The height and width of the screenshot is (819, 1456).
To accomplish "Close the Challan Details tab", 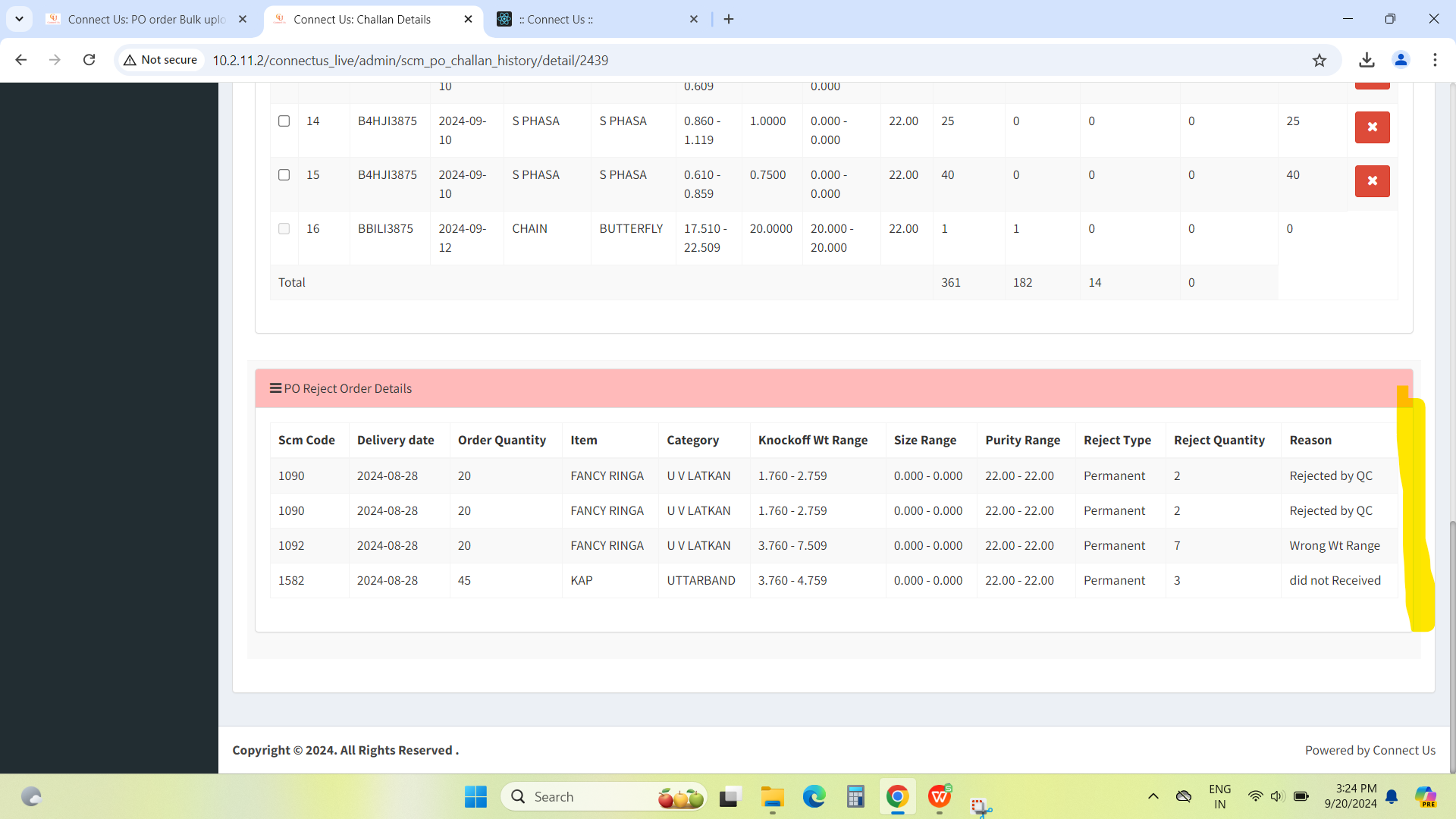I will pyautogui.click(x=468, y=19).
